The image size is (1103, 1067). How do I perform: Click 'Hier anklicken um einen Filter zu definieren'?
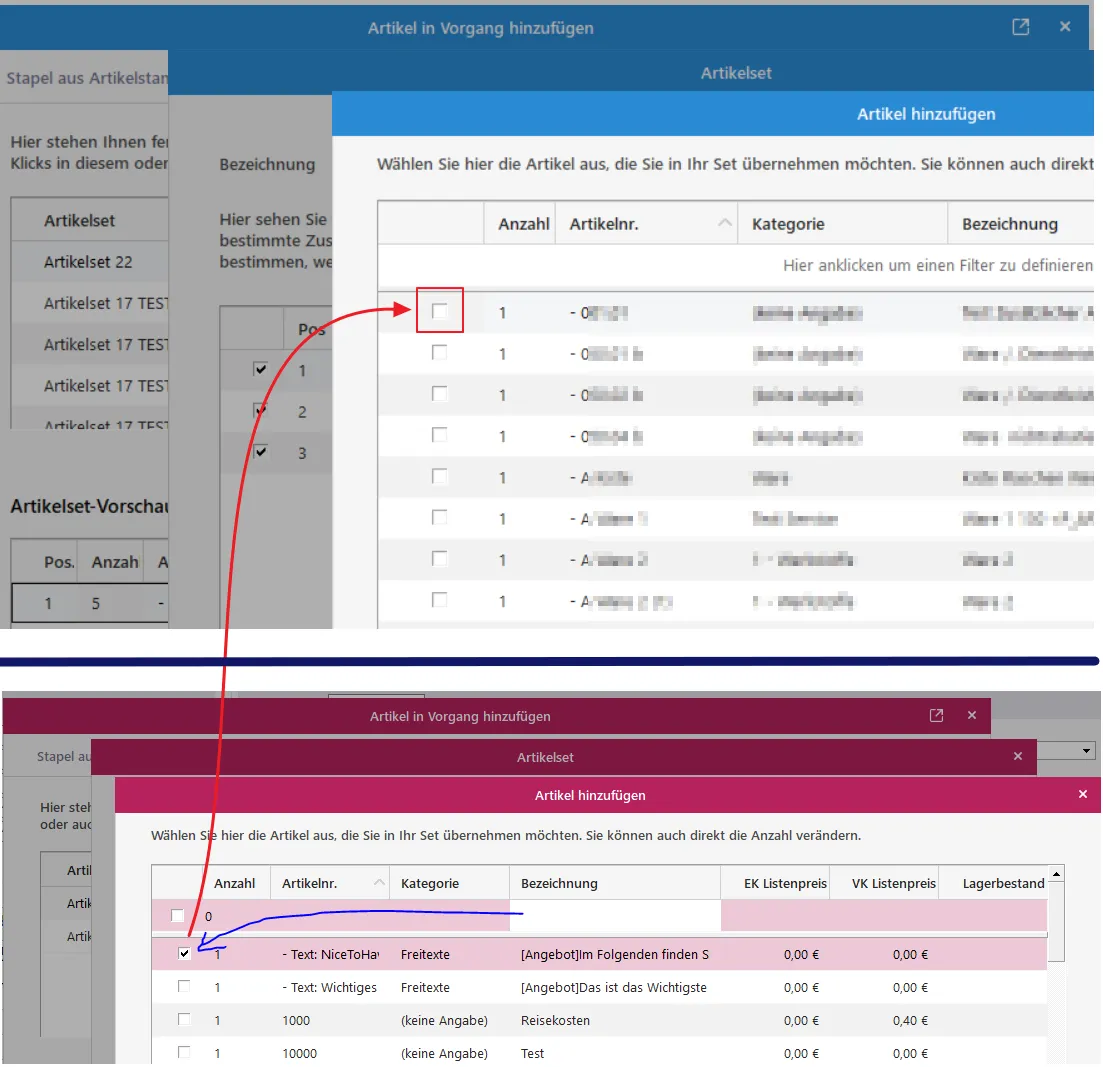[x=937, y=266]
